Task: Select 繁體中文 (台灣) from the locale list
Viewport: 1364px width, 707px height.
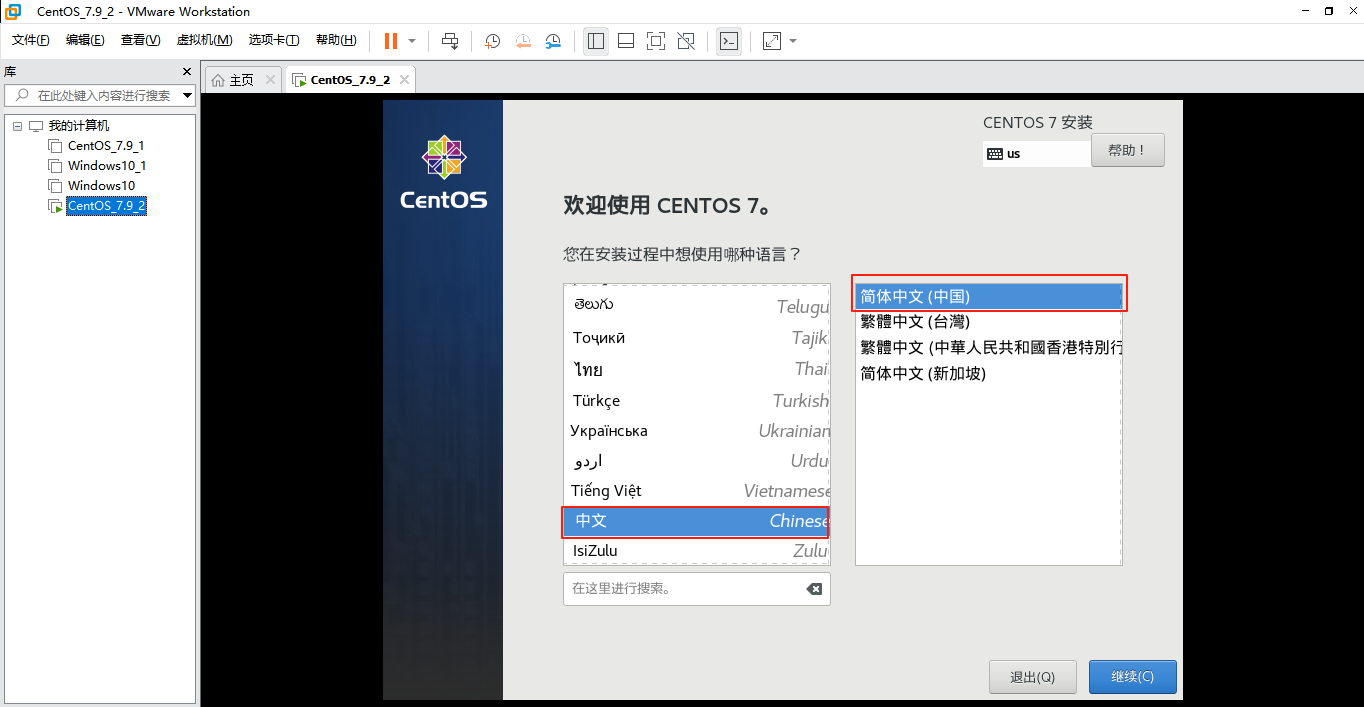Action: tap(915, 321)
